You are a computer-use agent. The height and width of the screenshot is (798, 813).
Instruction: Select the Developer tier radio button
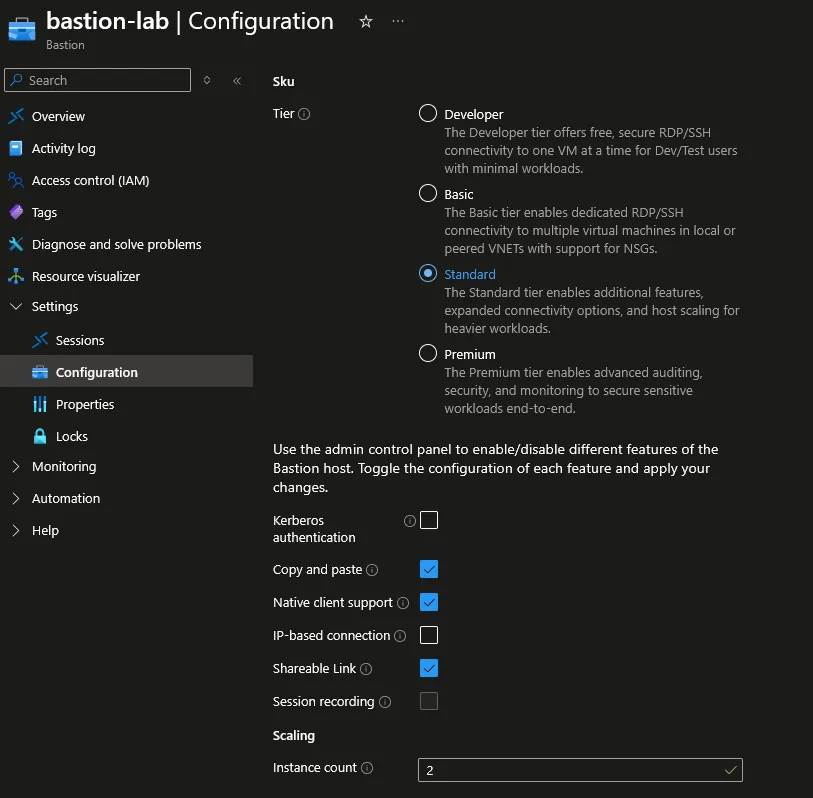point(428,113)
